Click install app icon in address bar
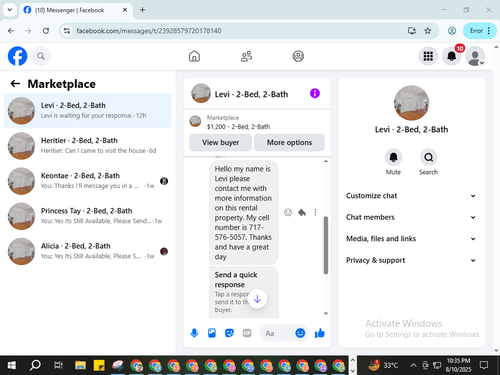The image size is (500, 375). coord(412,31)
